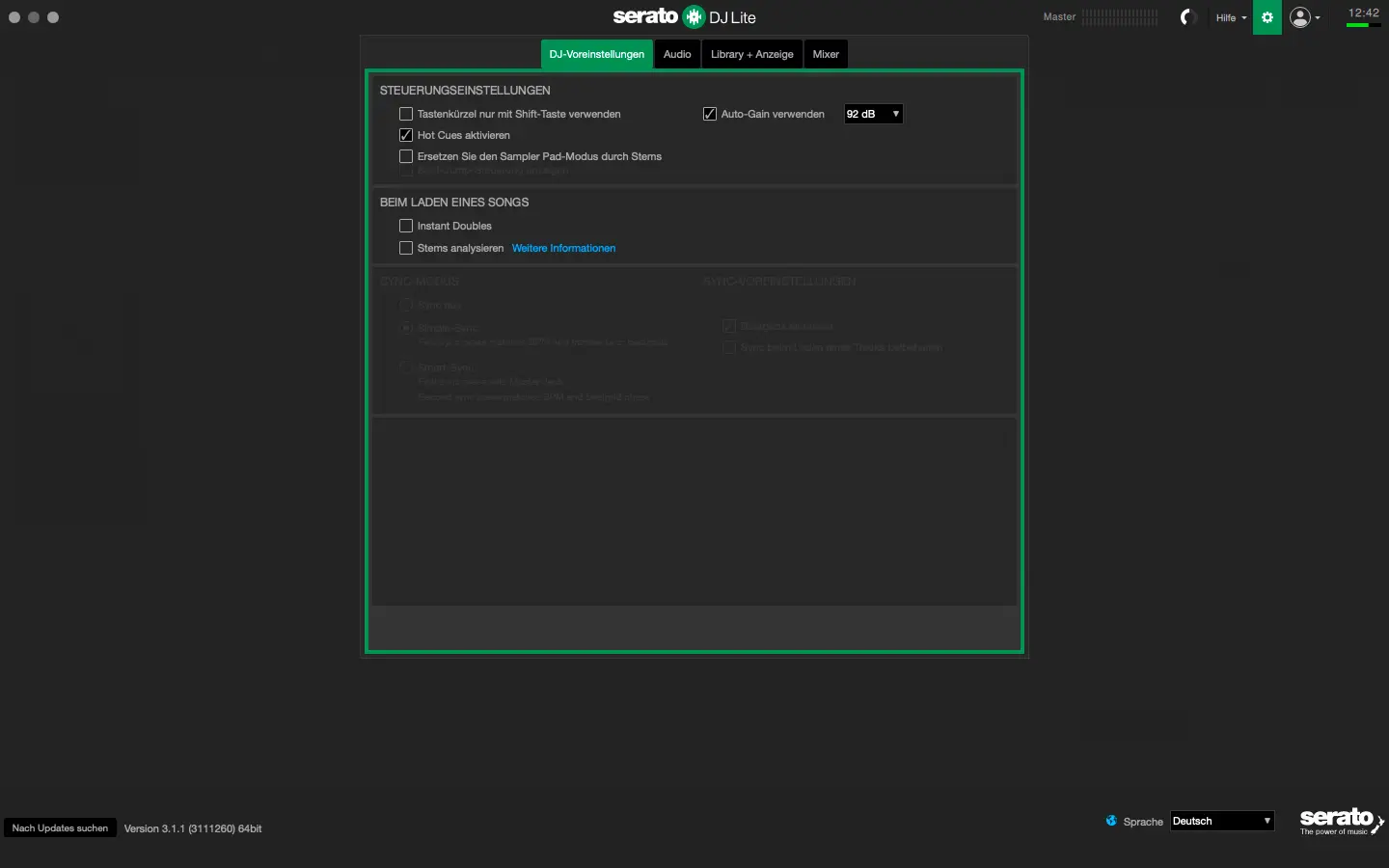The width and height of the screenshot is (1389, 868).
Task: Open the user profile account icon
Action: click(x=1300, y=17)
